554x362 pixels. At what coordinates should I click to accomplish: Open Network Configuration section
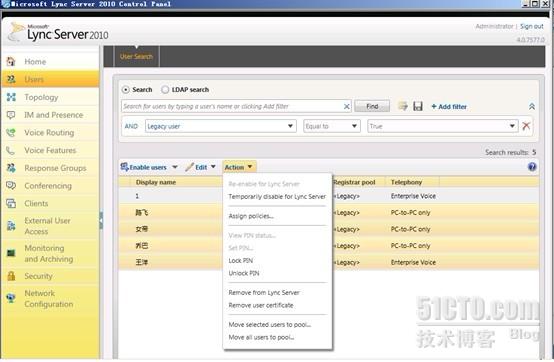point(49,299)
